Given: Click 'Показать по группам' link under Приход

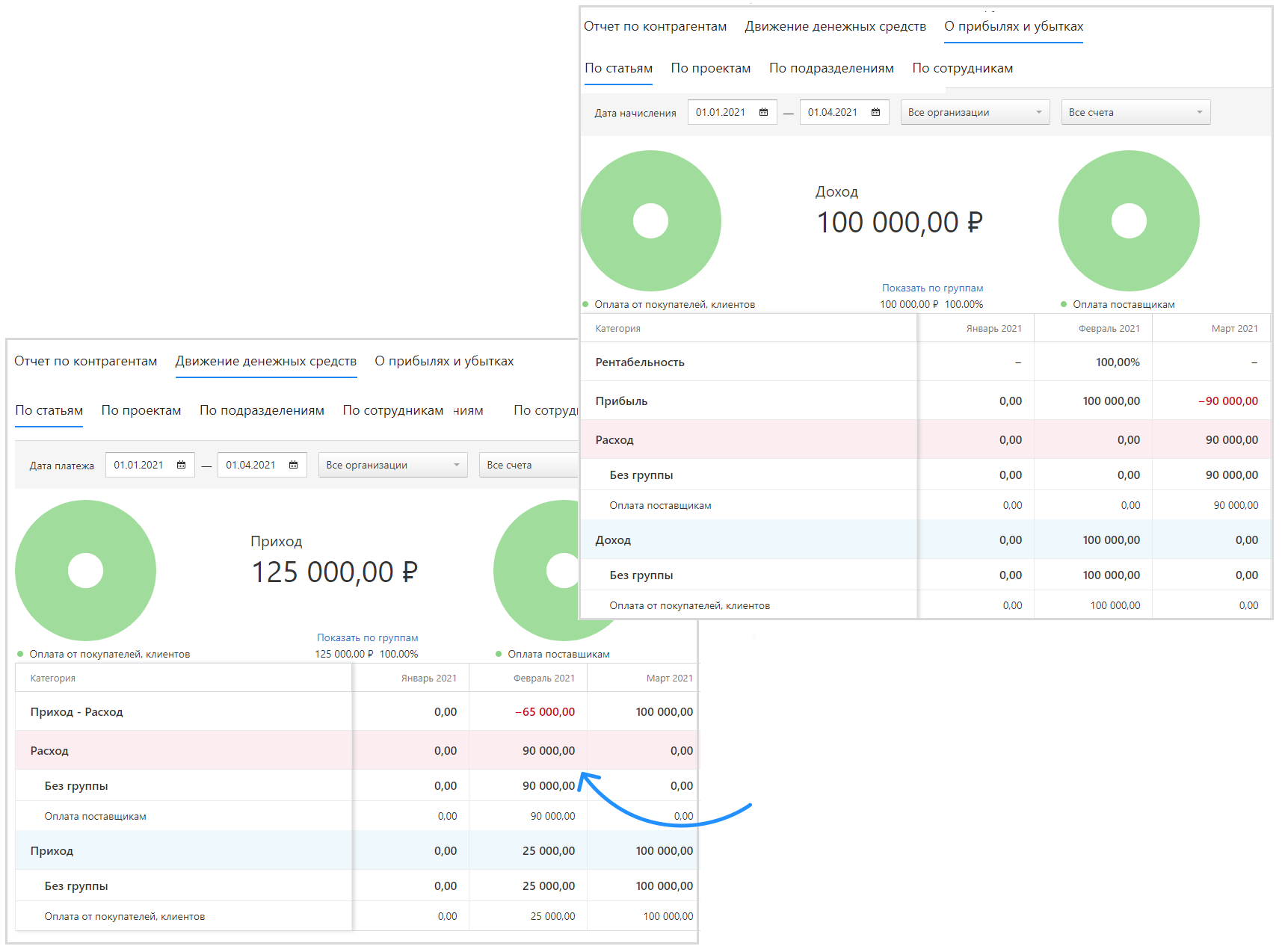Looking at the screenshot, I should coord(367,637).
